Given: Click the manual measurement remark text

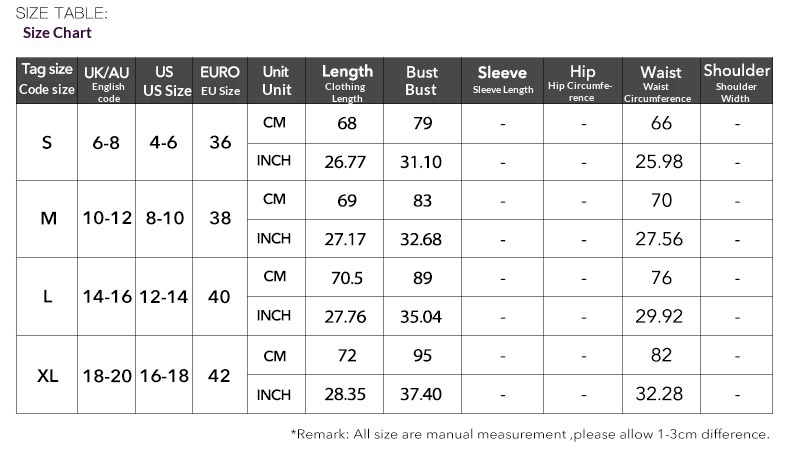Looking at the screenshot, I should point(530,434).
